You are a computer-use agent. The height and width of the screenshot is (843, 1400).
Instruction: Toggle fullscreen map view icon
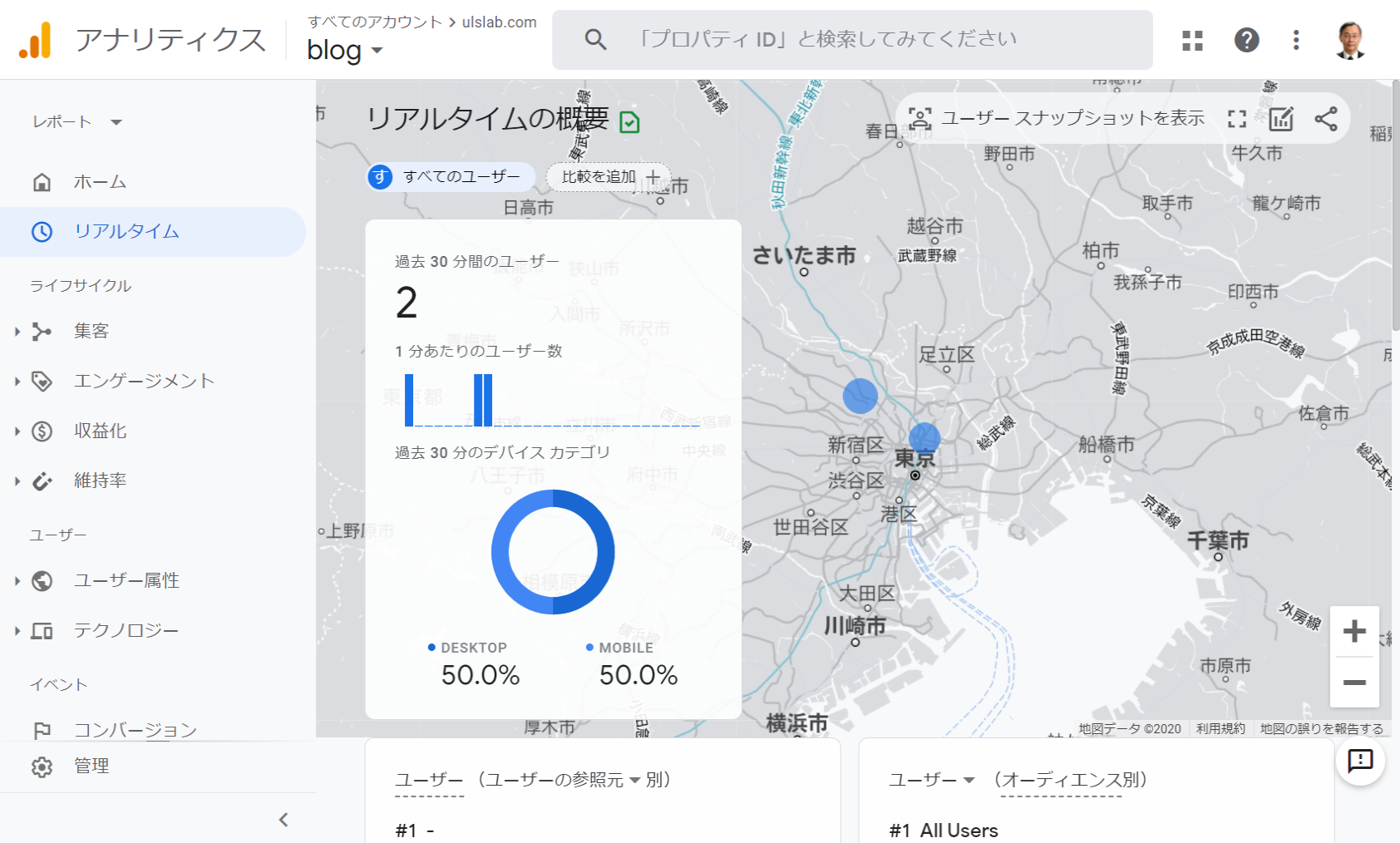pyautogui.click(x=1237, y=119)
